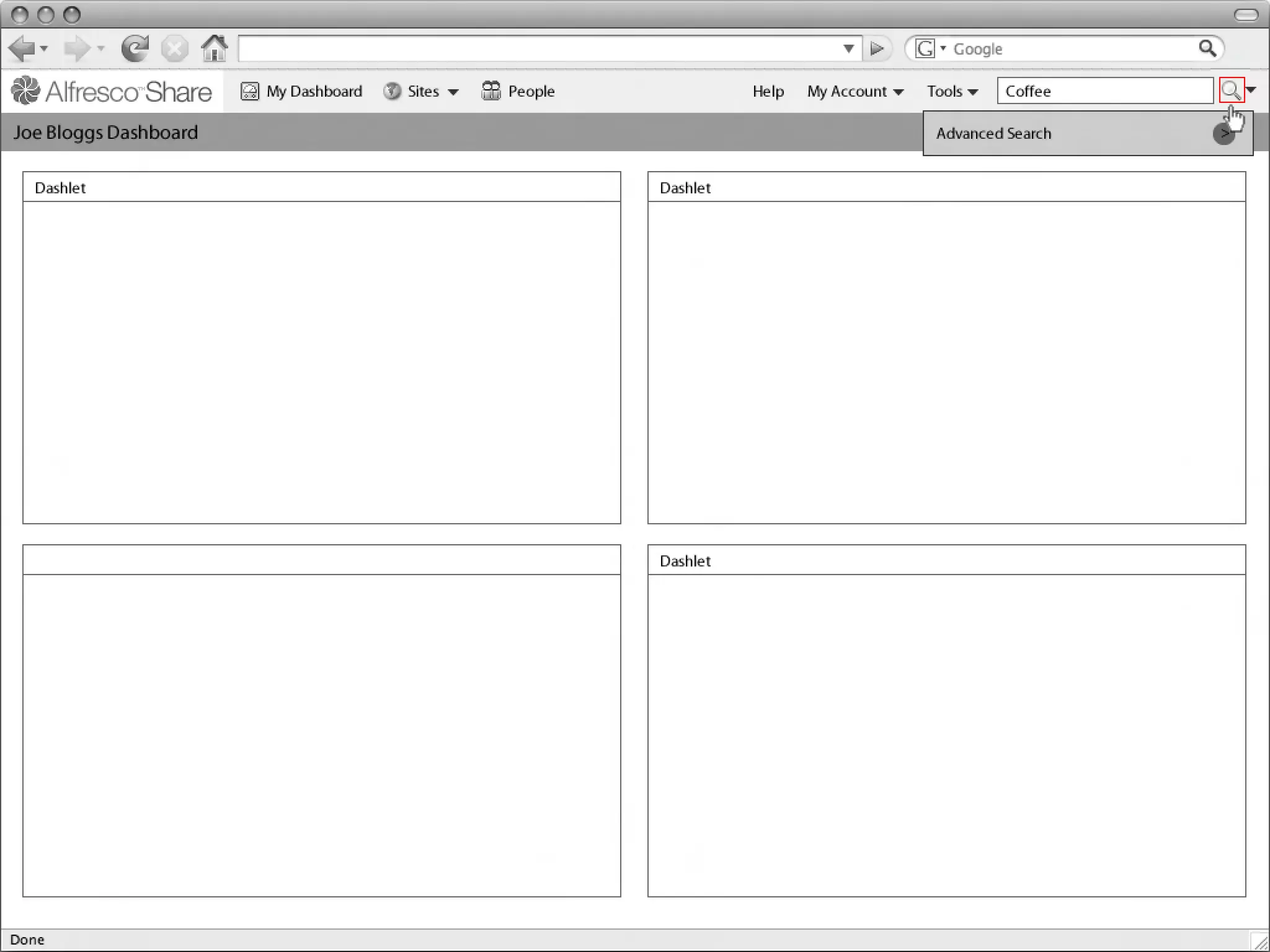Click the browser Forward arrow icon
The image size is (1270, 952).
(77, 48)
